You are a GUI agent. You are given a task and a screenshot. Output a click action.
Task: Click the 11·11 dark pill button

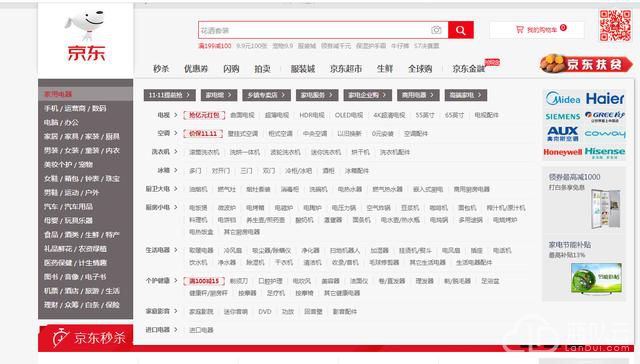(169, 95)
